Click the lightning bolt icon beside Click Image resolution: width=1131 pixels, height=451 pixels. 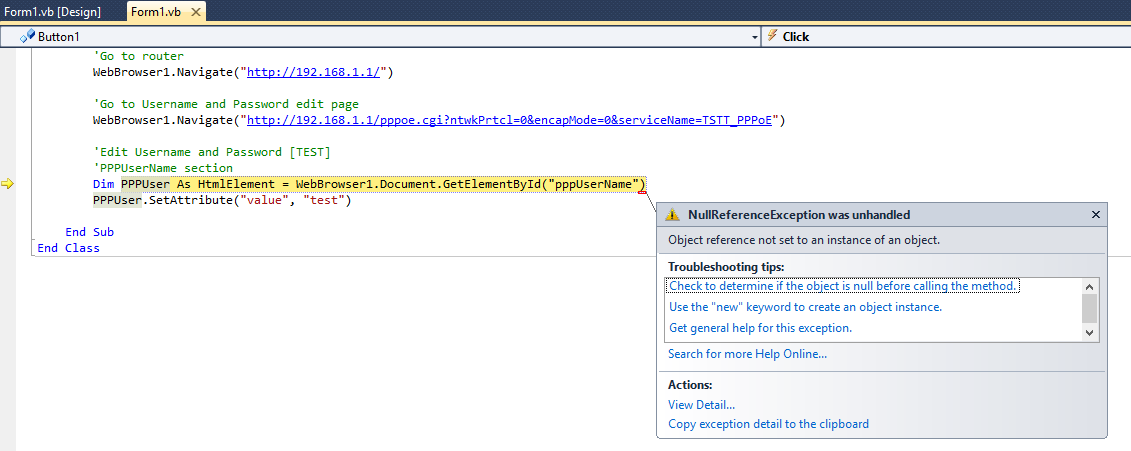click(771, 36)
